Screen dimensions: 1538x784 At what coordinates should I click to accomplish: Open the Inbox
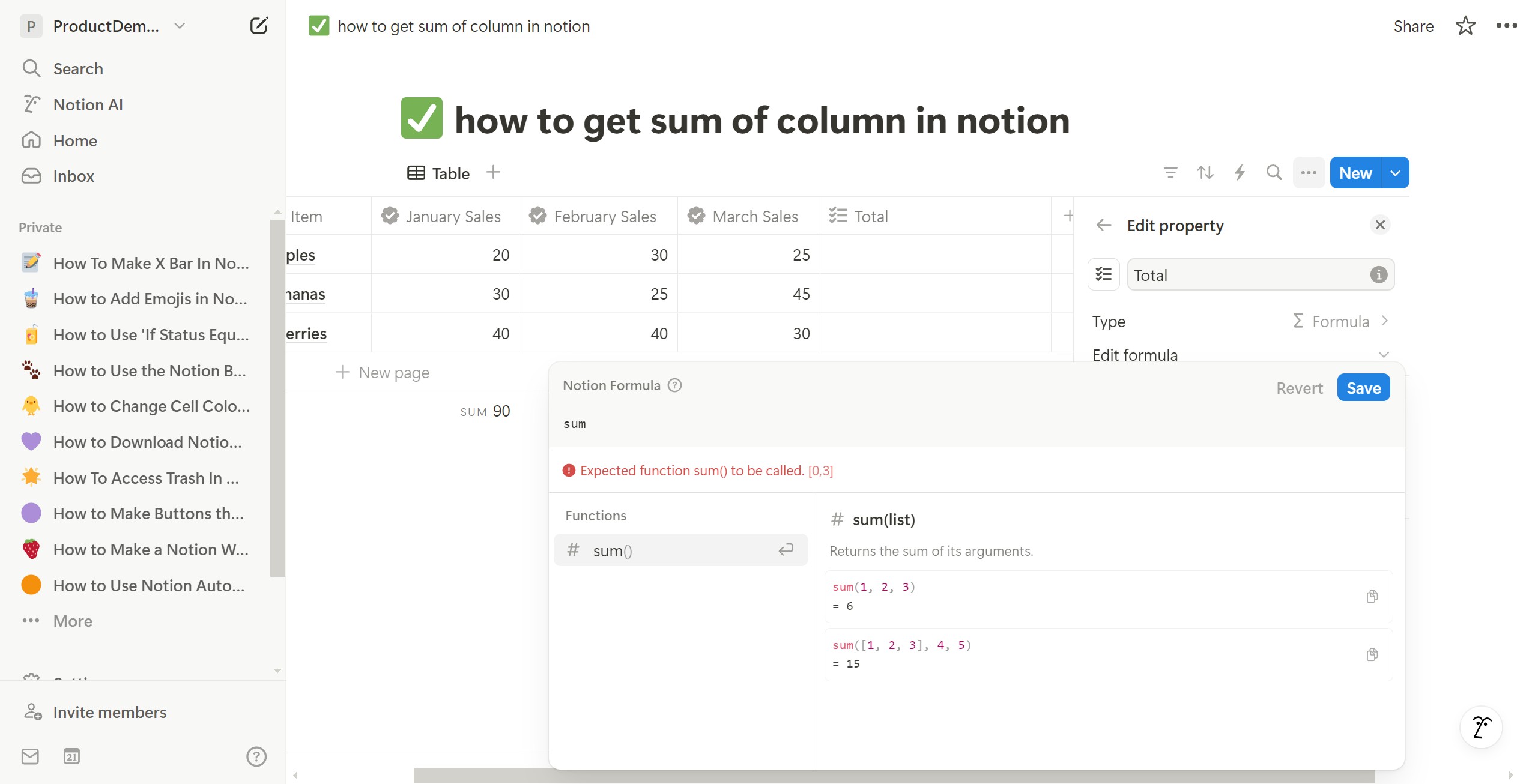point(73,176)
